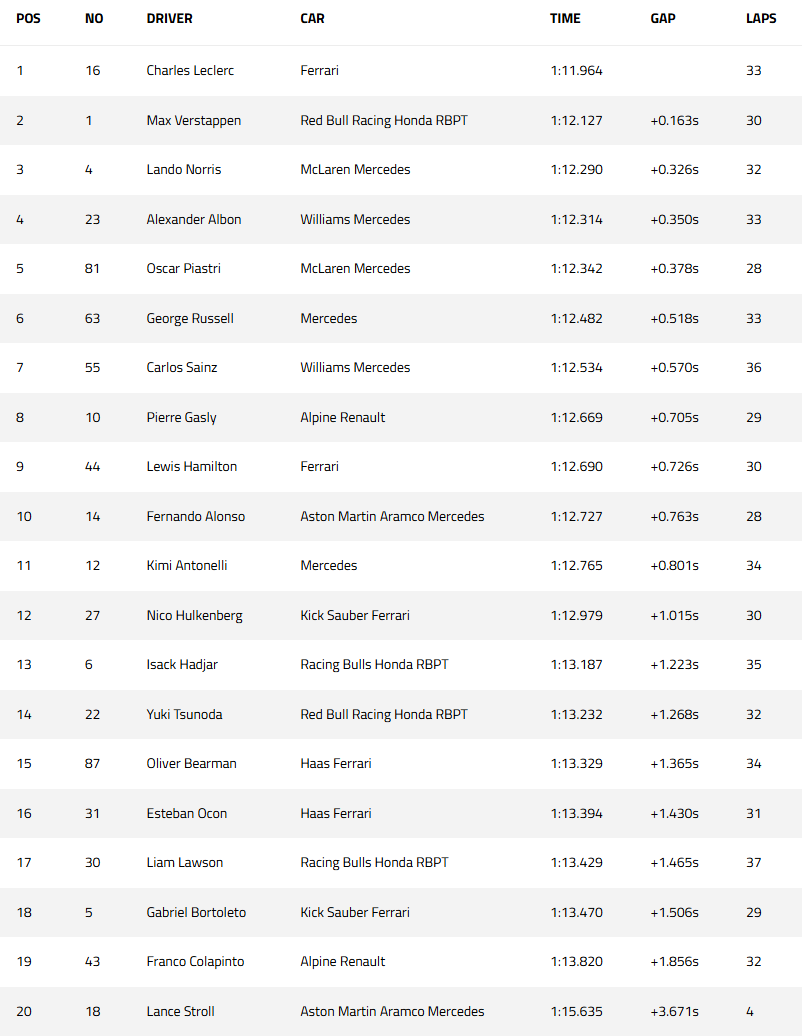Click Lance Stroll's lap time 1:15.635
Screen dimensions: 802x1036
(576, 1012)
